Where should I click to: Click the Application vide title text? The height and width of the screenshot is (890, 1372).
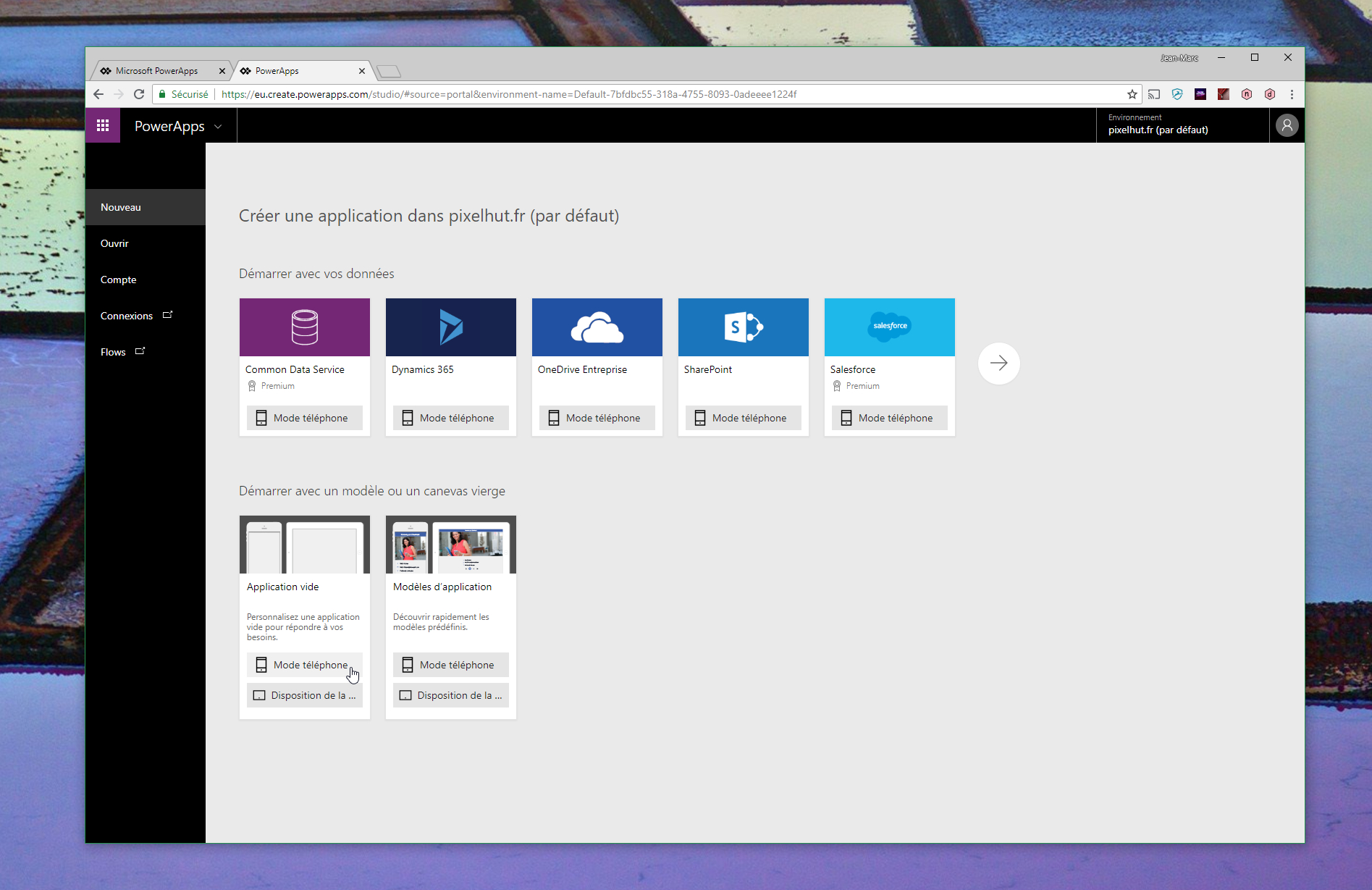282,587
